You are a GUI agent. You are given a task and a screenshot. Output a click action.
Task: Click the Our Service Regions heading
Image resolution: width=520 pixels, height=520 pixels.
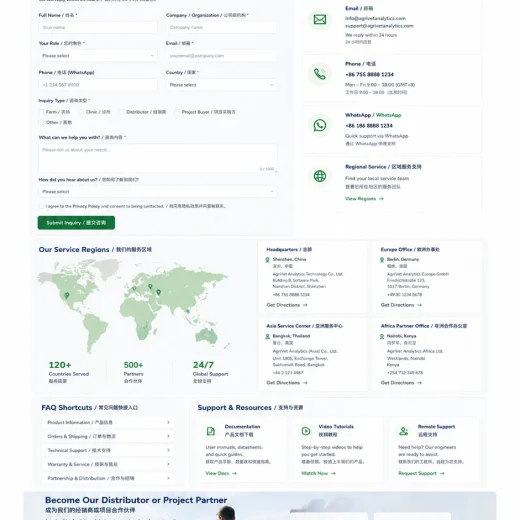[95, 250]
